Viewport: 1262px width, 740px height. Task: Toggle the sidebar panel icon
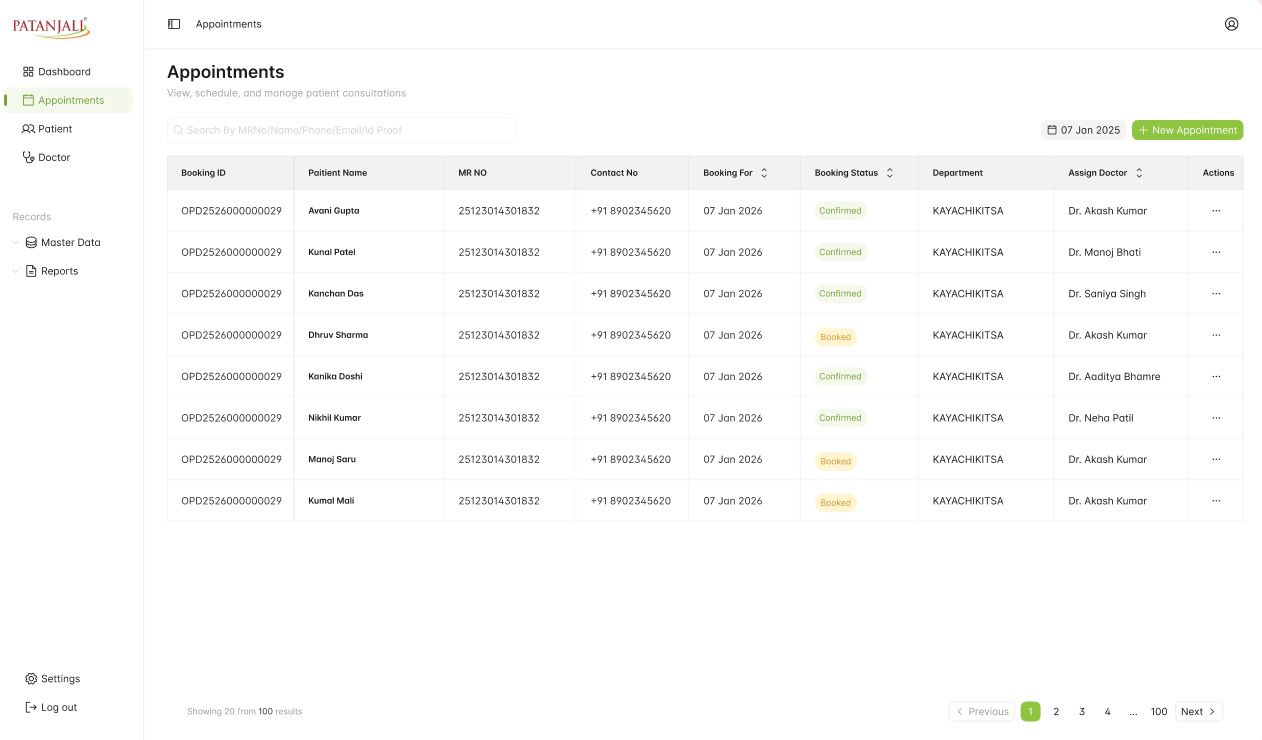pyautogui.click(x=174, y=24)
